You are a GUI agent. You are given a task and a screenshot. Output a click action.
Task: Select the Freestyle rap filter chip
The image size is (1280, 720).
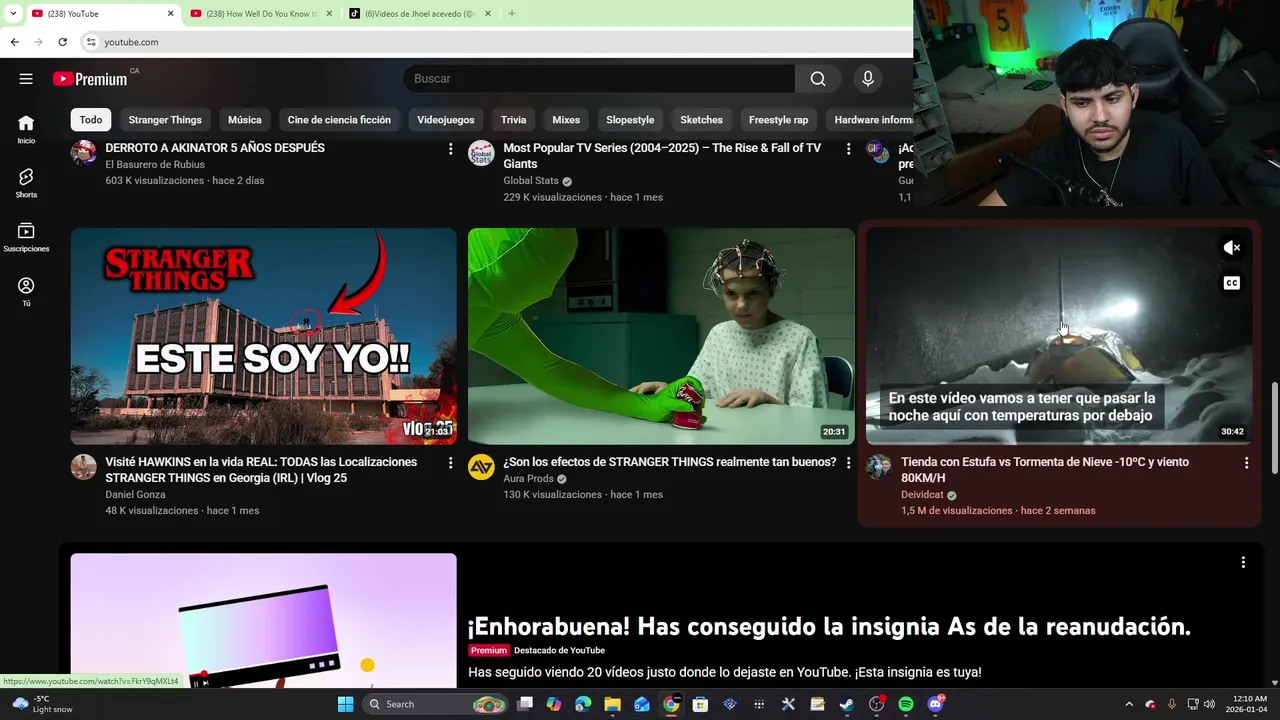coord(778,120)
